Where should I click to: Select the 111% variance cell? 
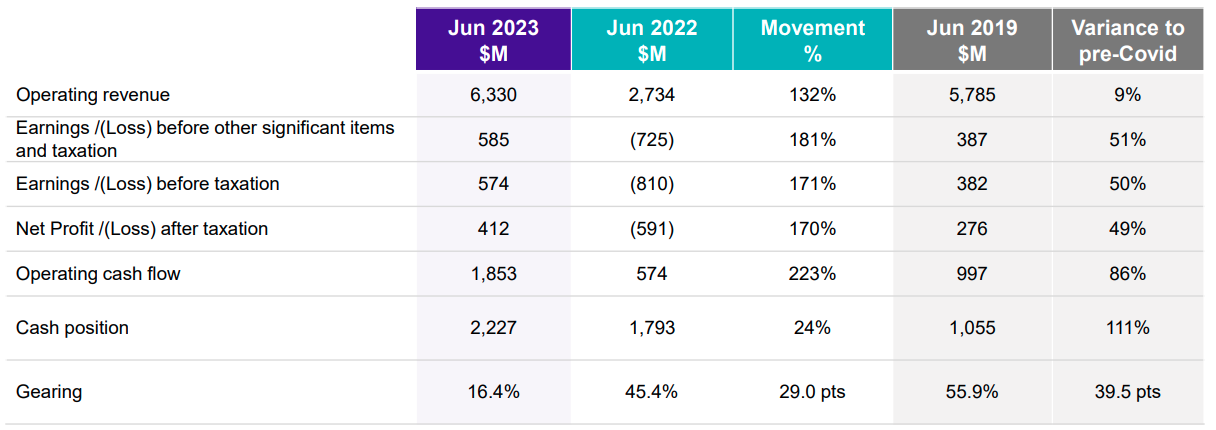point(1128,328)
